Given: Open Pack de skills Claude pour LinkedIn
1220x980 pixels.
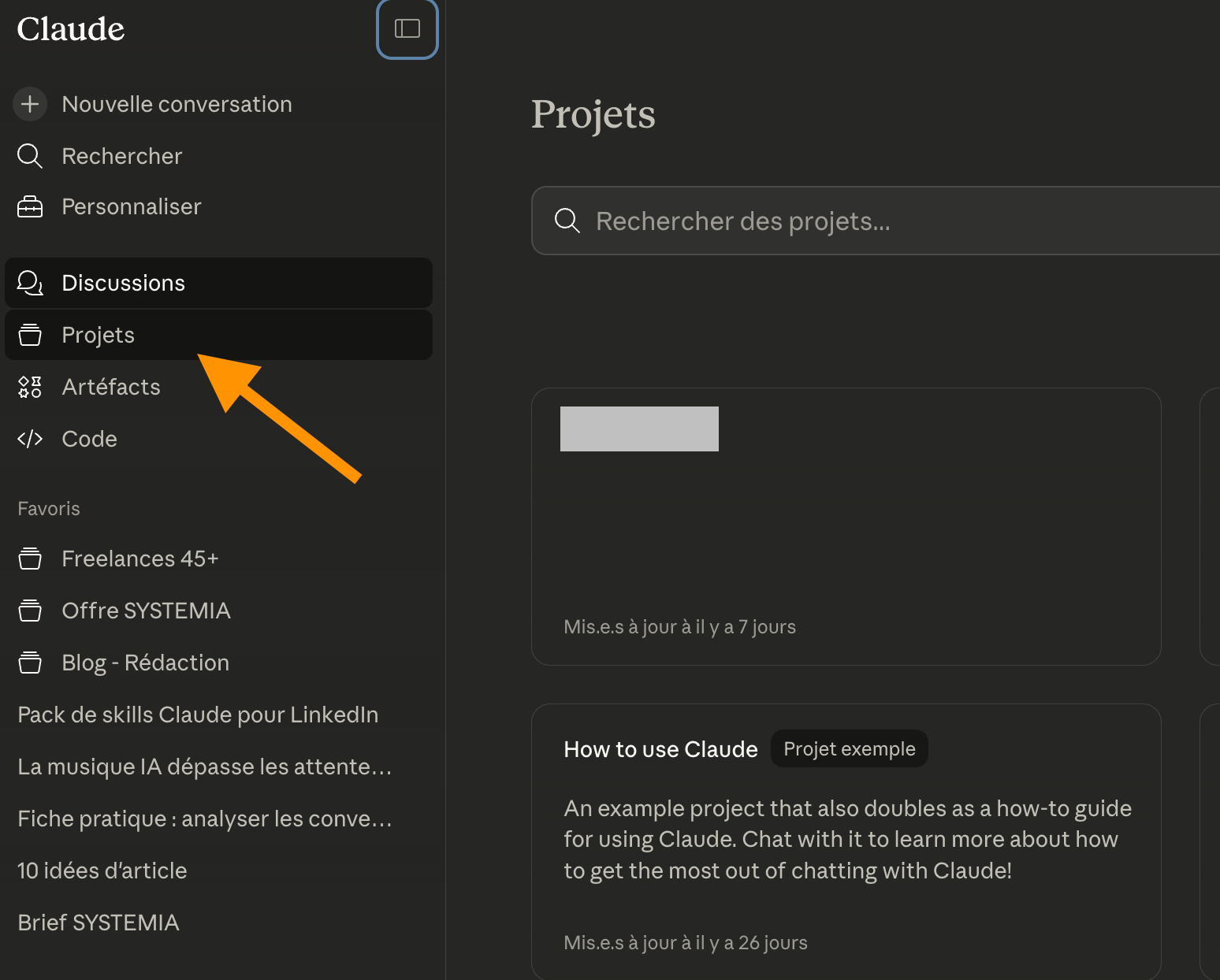Looking at the screenshot, I should [198, 715].
